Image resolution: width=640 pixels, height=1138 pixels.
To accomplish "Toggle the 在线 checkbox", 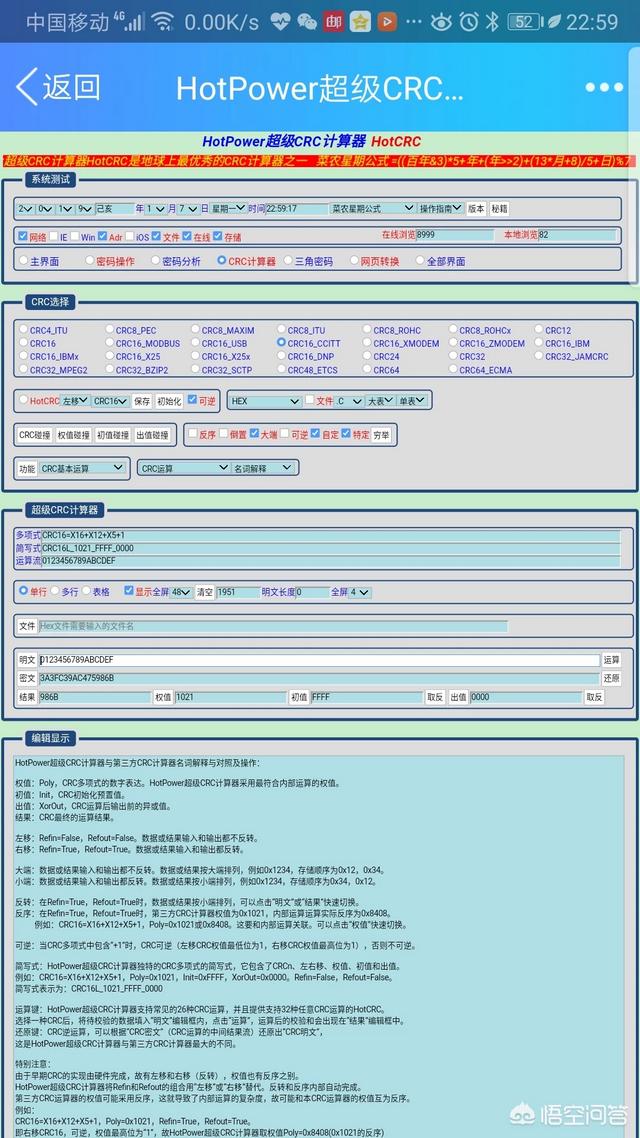I will [x=187, y=236].
